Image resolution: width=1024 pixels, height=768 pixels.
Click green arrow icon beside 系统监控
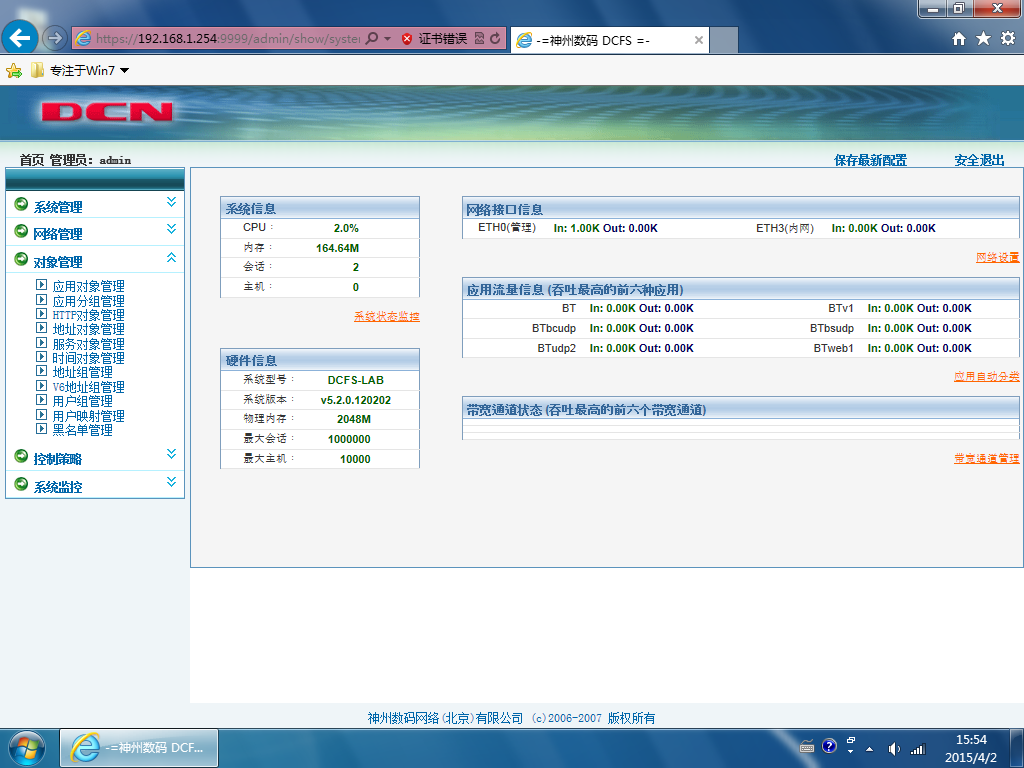[21, 484]
